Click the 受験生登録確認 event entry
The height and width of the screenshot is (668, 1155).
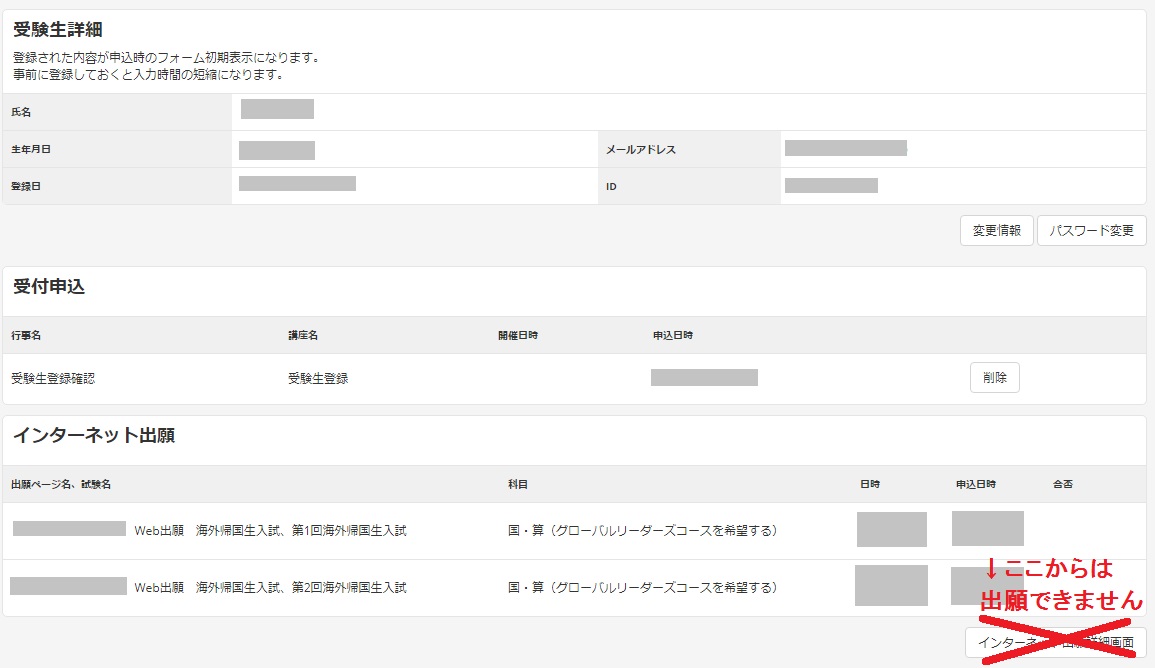tap(53, 379)
